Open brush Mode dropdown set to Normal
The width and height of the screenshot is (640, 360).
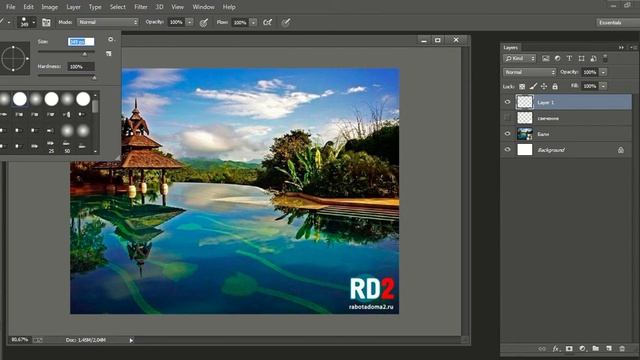point(108,22)
